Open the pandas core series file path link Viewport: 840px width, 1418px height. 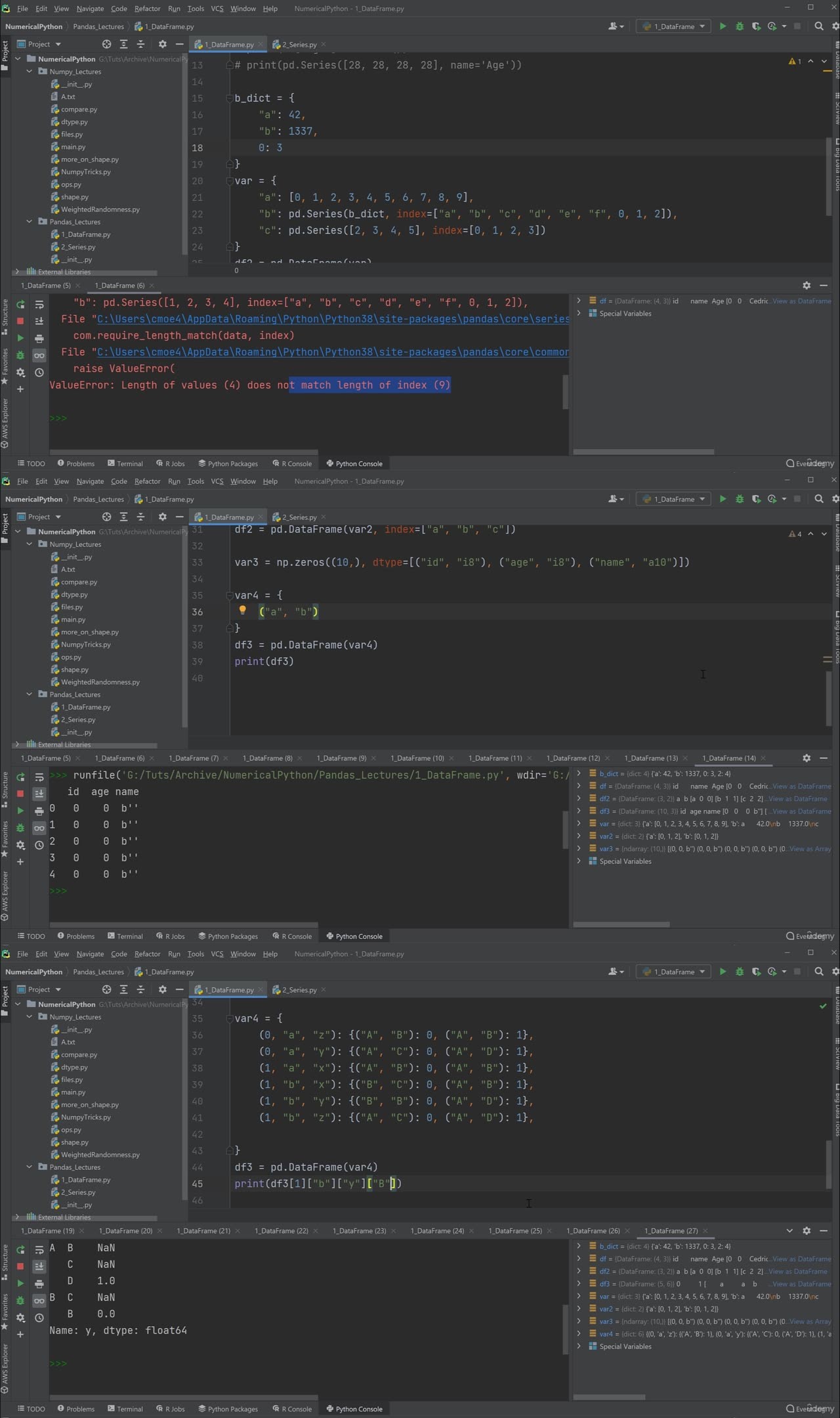coord(333,319)
